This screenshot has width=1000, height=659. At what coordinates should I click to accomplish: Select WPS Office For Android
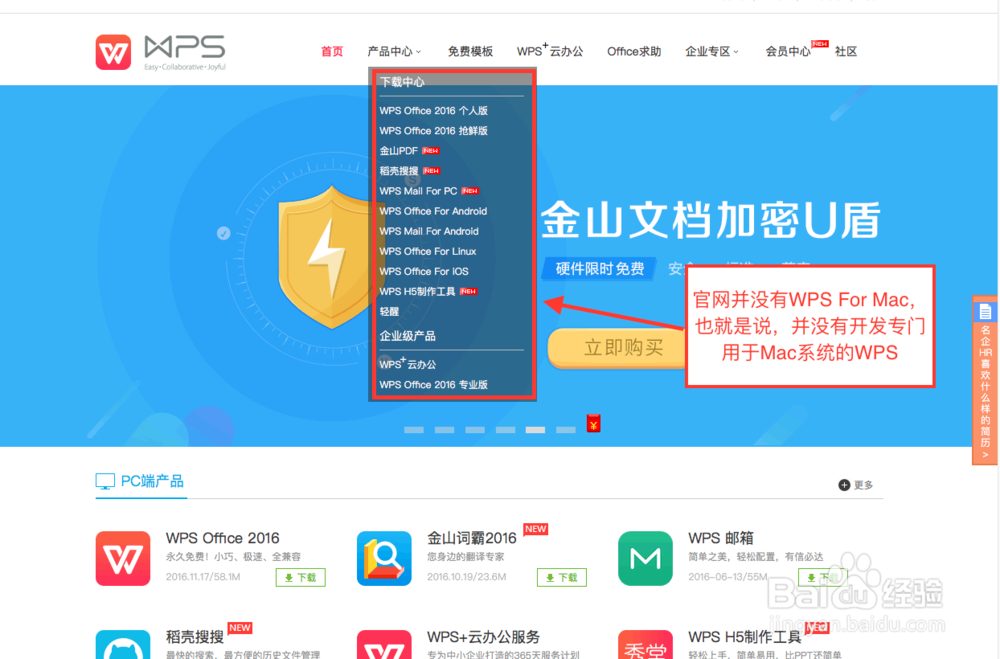point(433,211)
